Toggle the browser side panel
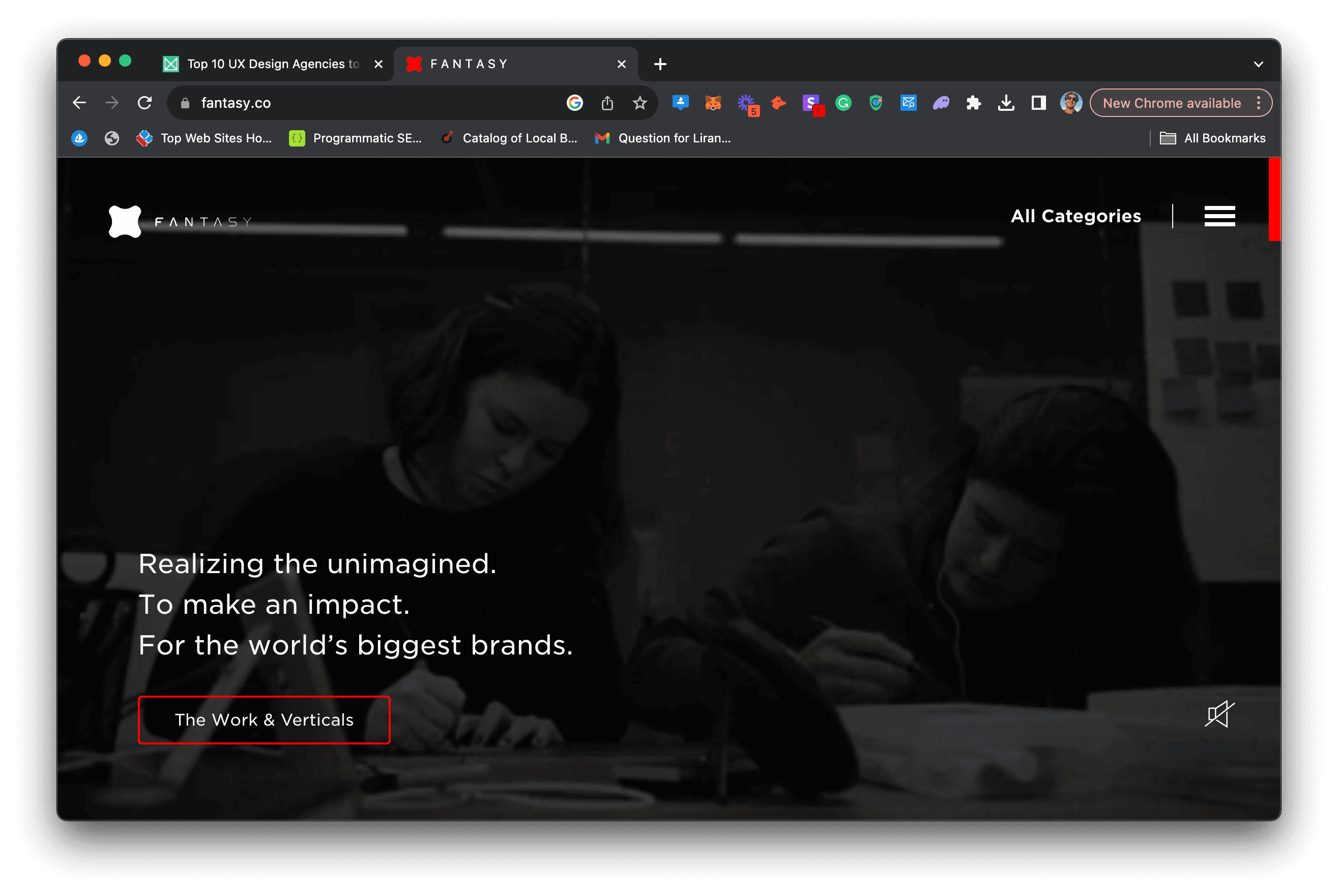Screen dimensions: 1338x896 pos(1038,103)
